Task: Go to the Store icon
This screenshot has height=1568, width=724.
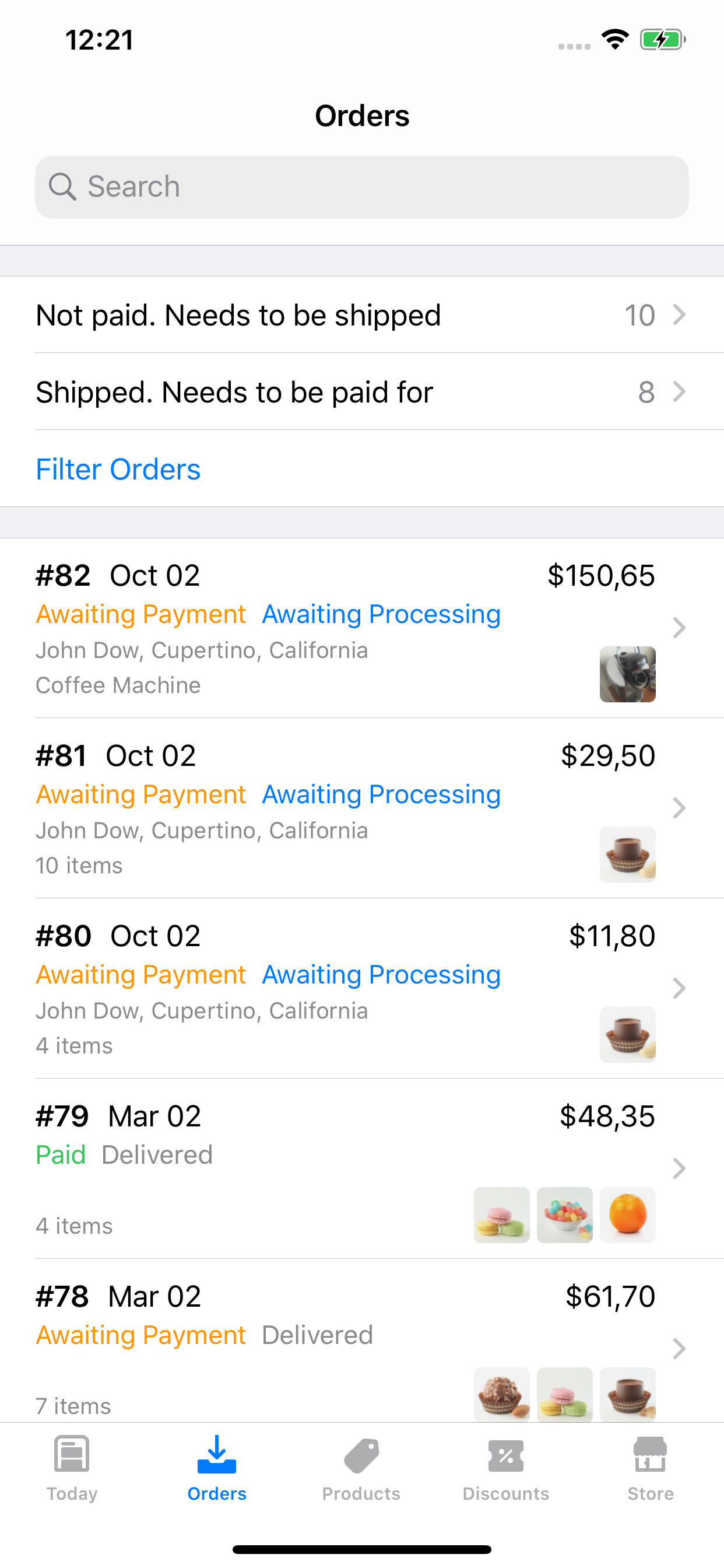Action: click(650, 1455)
